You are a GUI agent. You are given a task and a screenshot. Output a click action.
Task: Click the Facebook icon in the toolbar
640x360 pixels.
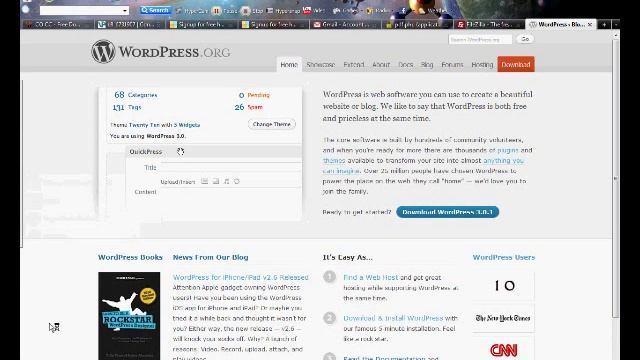click(403, 11)
